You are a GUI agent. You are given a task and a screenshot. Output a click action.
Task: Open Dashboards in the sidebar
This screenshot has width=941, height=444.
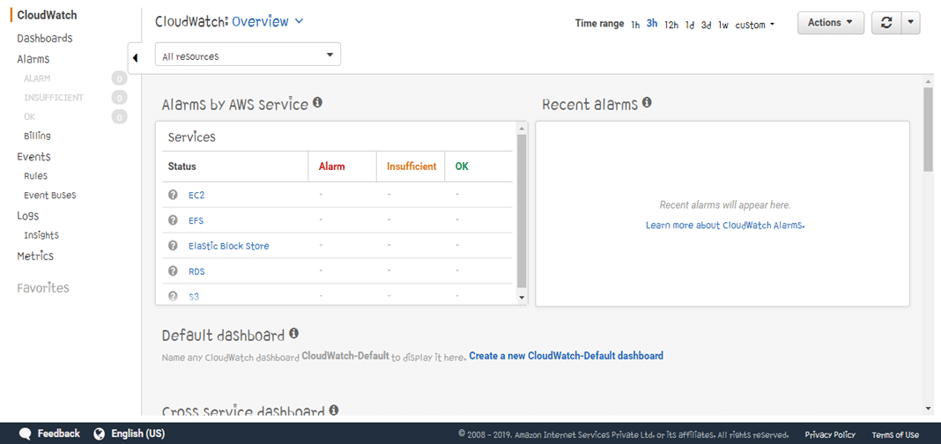44,38
